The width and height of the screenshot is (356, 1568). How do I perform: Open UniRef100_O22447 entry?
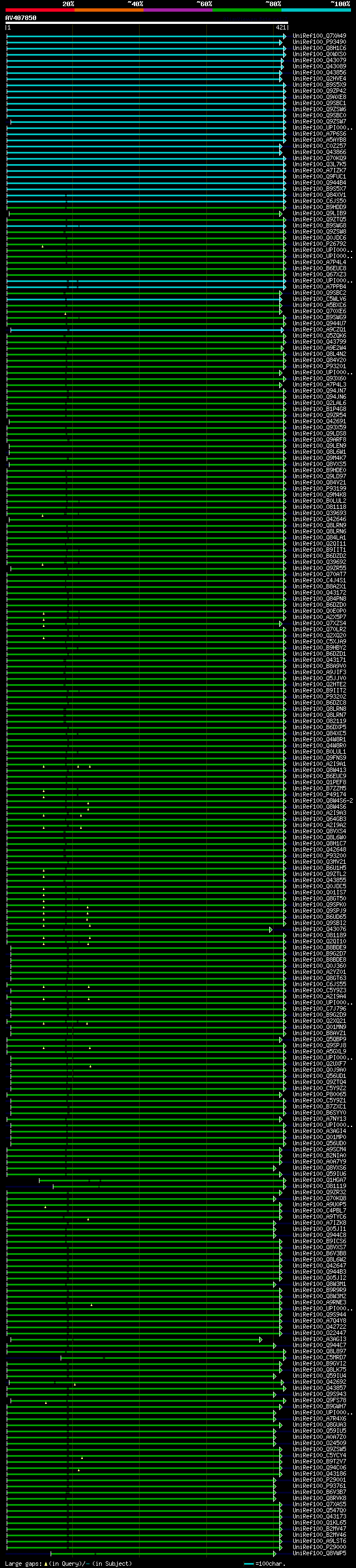click(319, 1333)
